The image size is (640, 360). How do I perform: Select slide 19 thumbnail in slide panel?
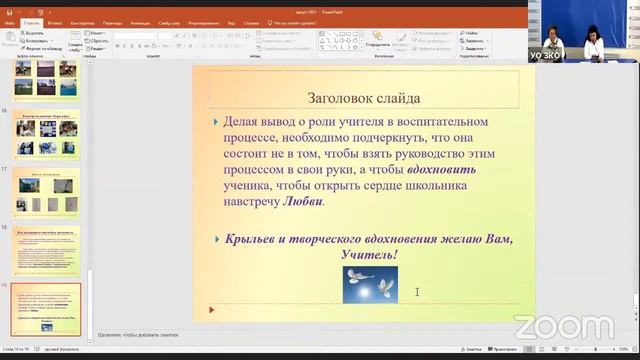(46, 309)
